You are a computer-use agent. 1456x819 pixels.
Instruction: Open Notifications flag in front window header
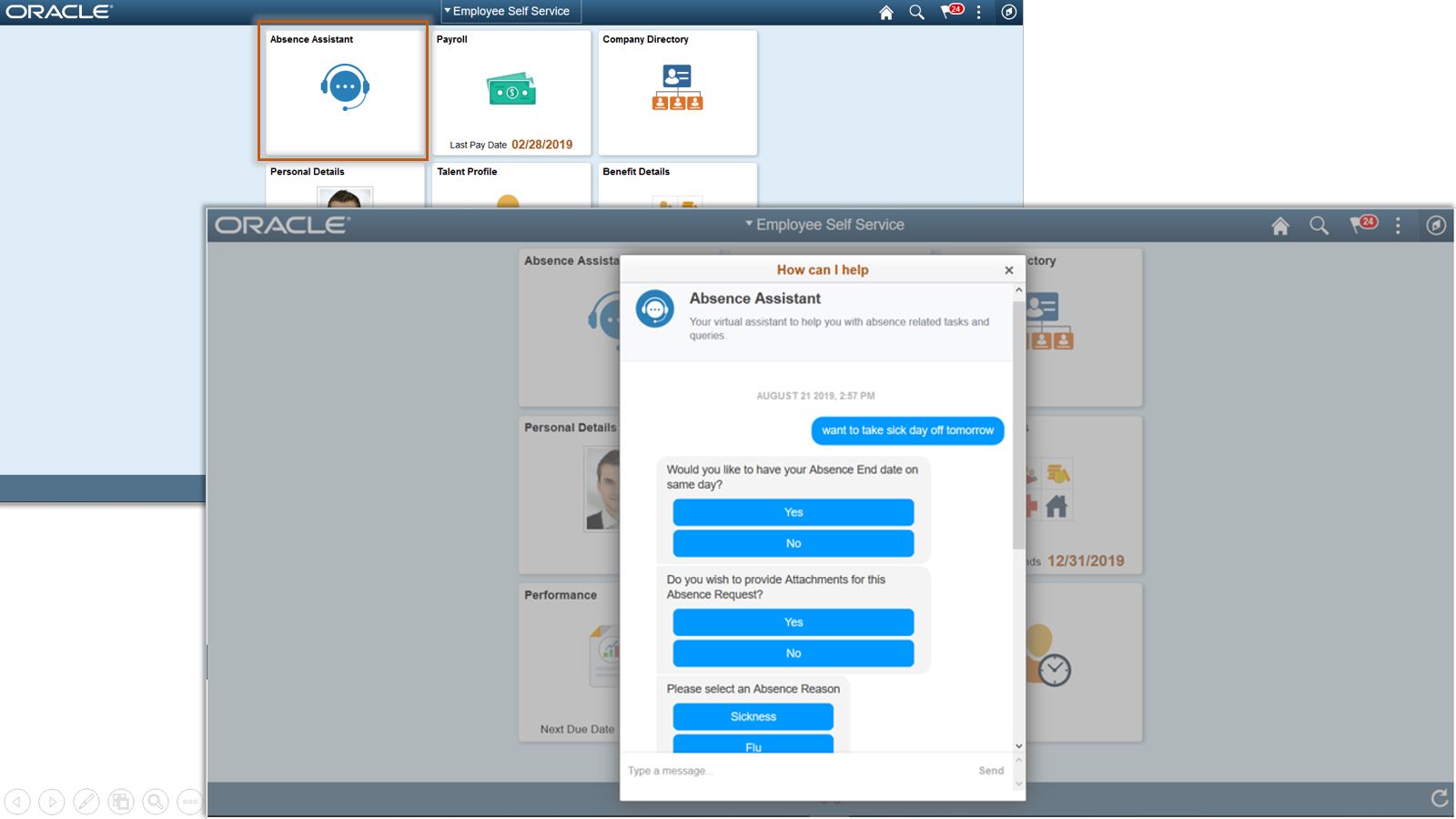coord(1363,224)
